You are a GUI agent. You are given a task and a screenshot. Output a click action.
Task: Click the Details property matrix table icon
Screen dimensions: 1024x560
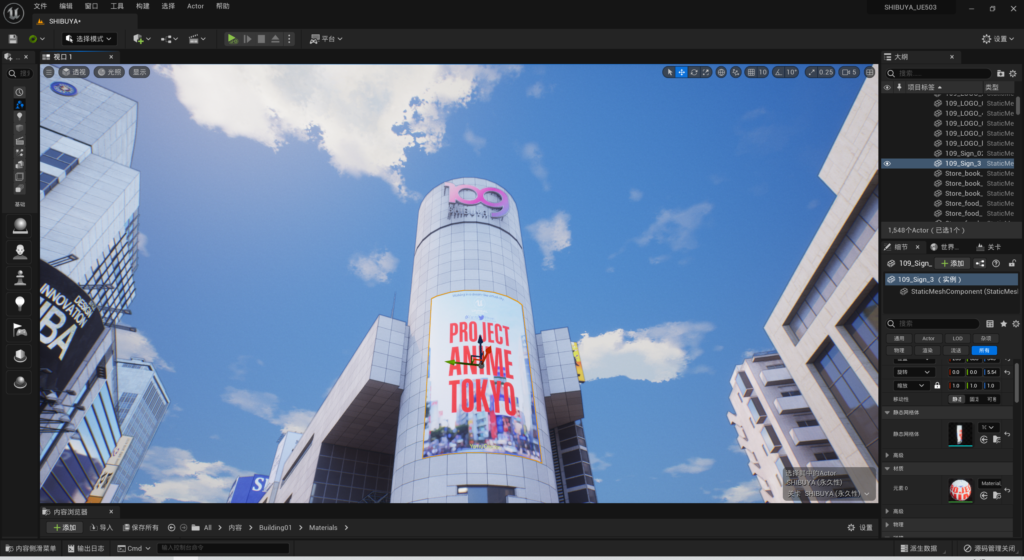[990, 324]
